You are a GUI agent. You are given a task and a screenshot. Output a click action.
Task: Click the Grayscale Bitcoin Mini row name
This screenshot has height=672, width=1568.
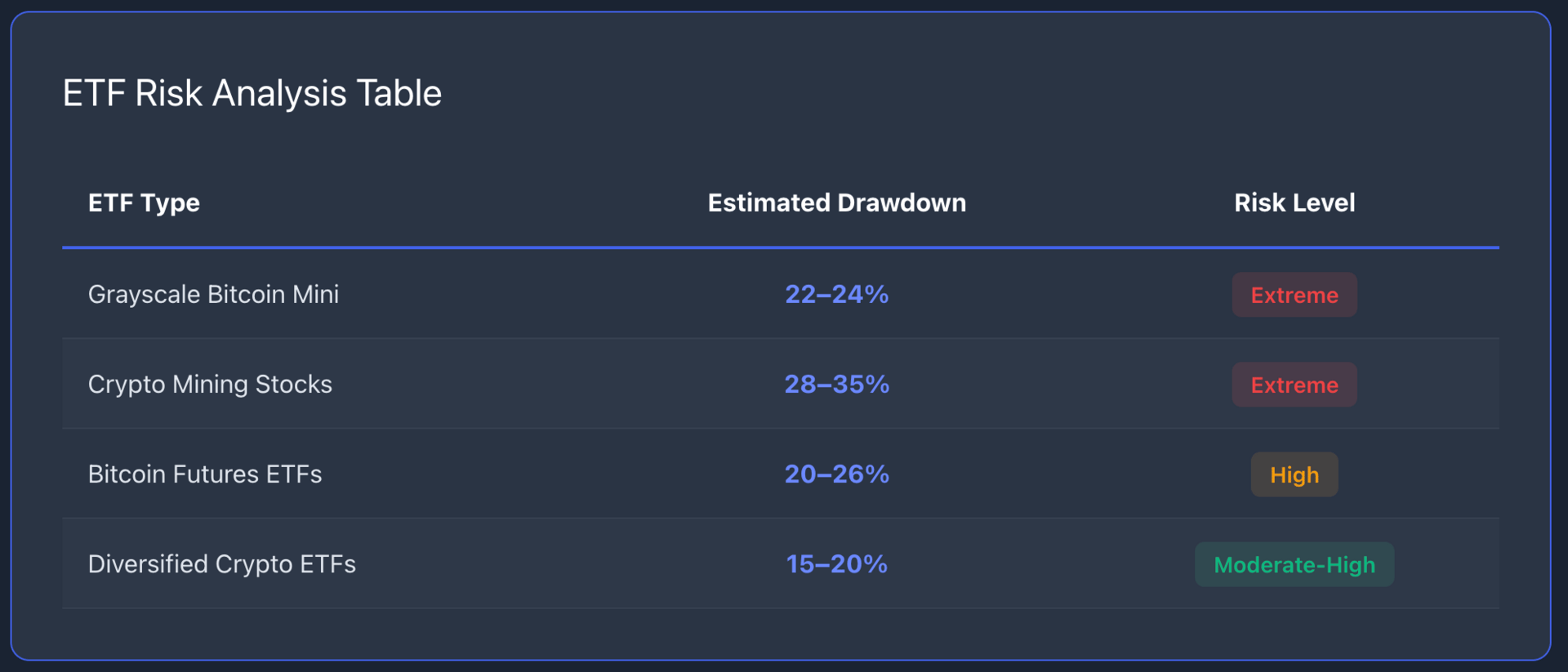[213, 294]
